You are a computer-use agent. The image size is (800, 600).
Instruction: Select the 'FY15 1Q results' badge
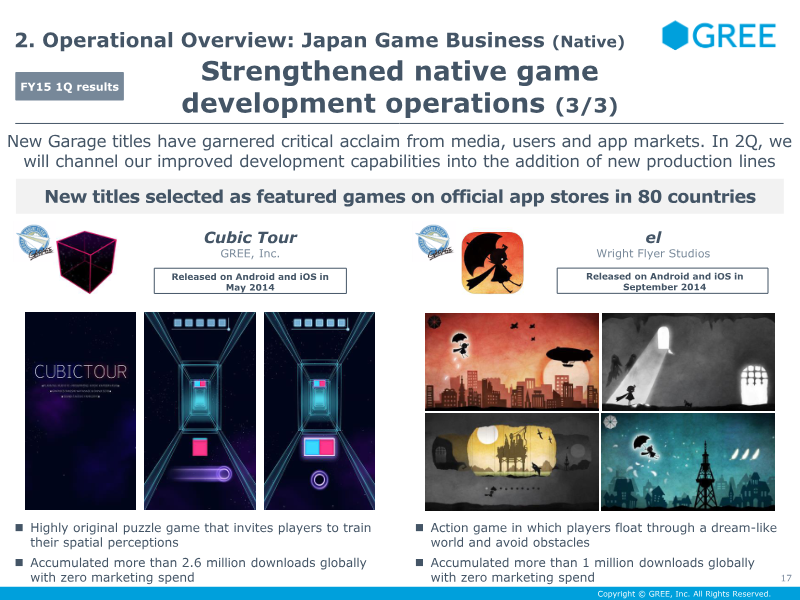tap(70, 87)
